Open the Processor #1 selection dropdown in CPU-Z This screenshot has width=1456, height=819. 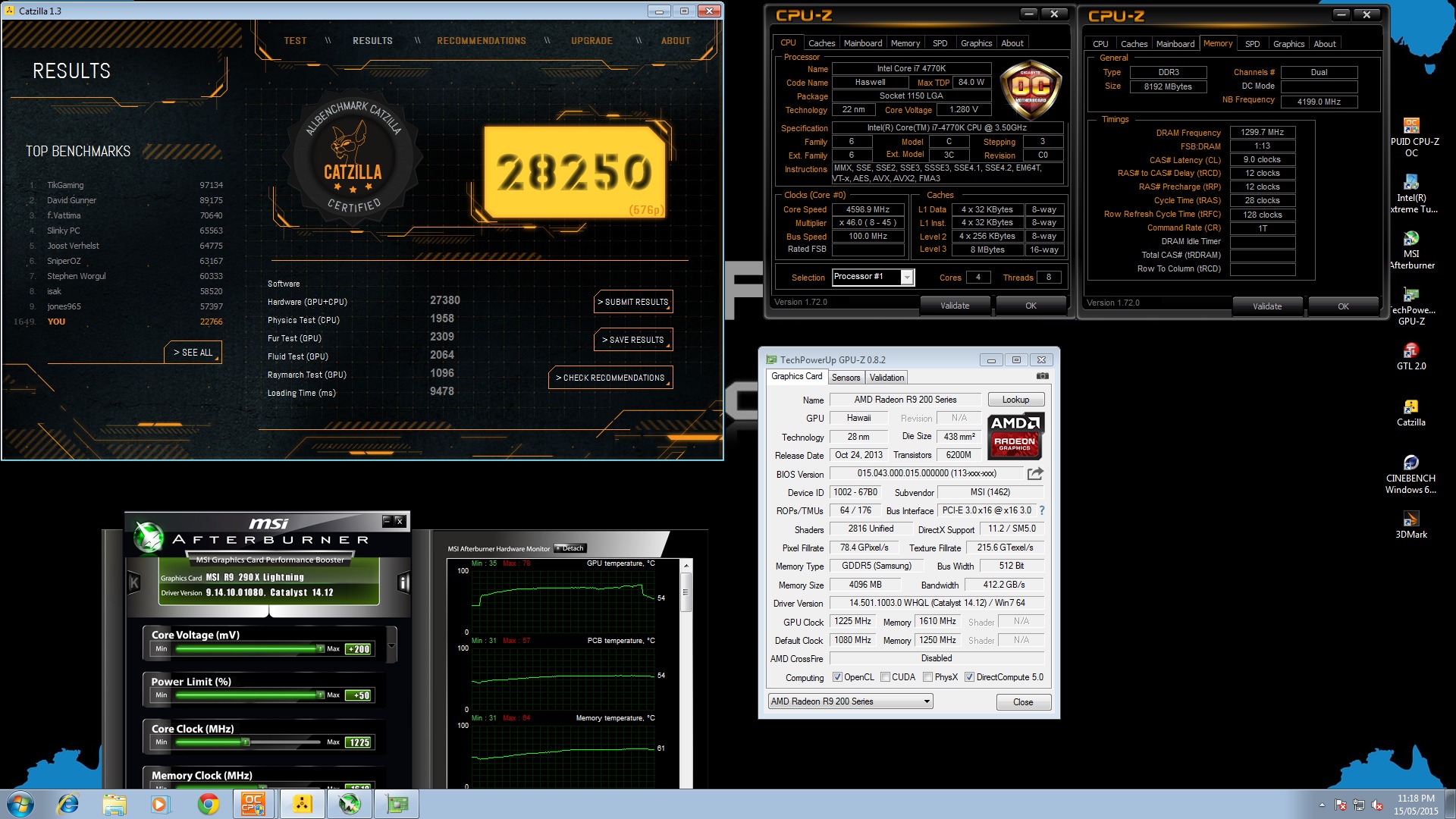(907, 278)
